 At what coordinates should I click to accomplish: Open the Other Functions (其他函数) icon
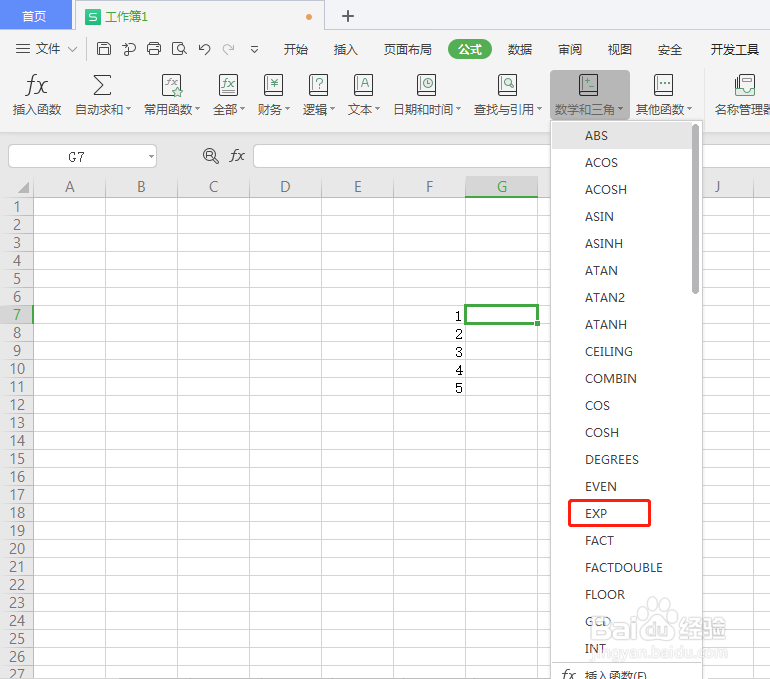[x=663, y=85]
